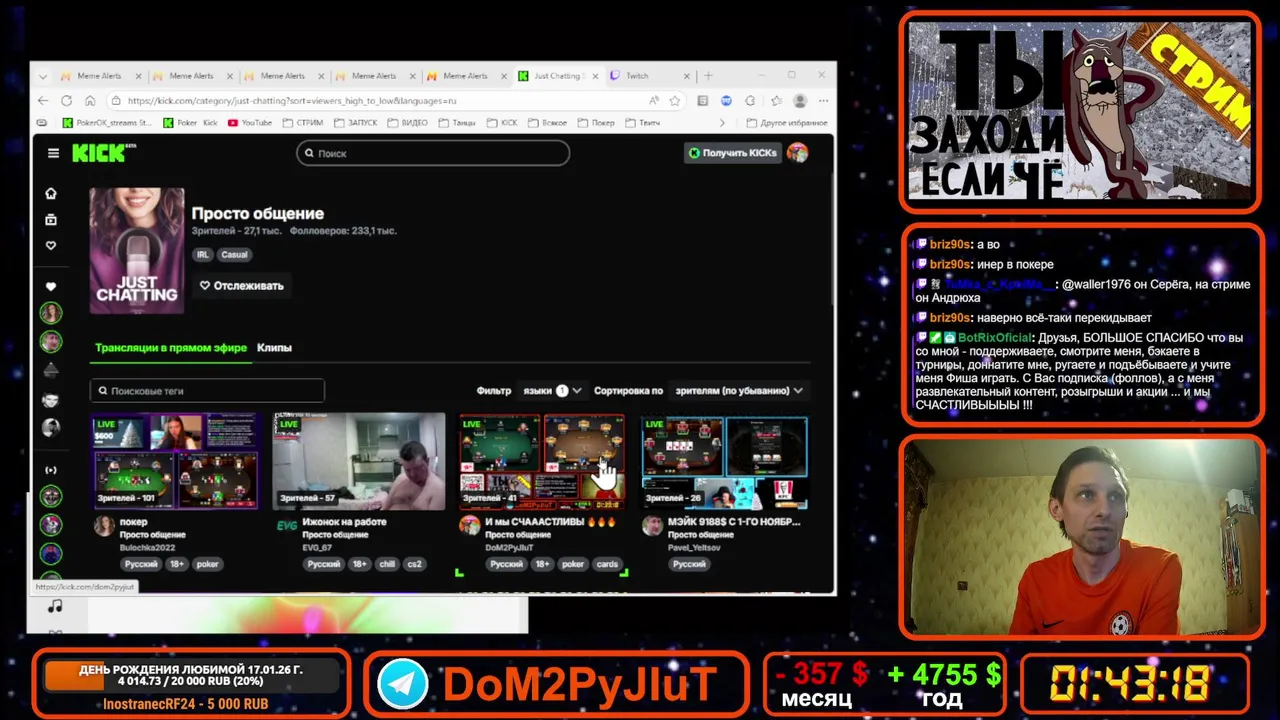Open the PokerOK_streams bookmark
Screen dimensions: 1280x720
tap(107, 123)
